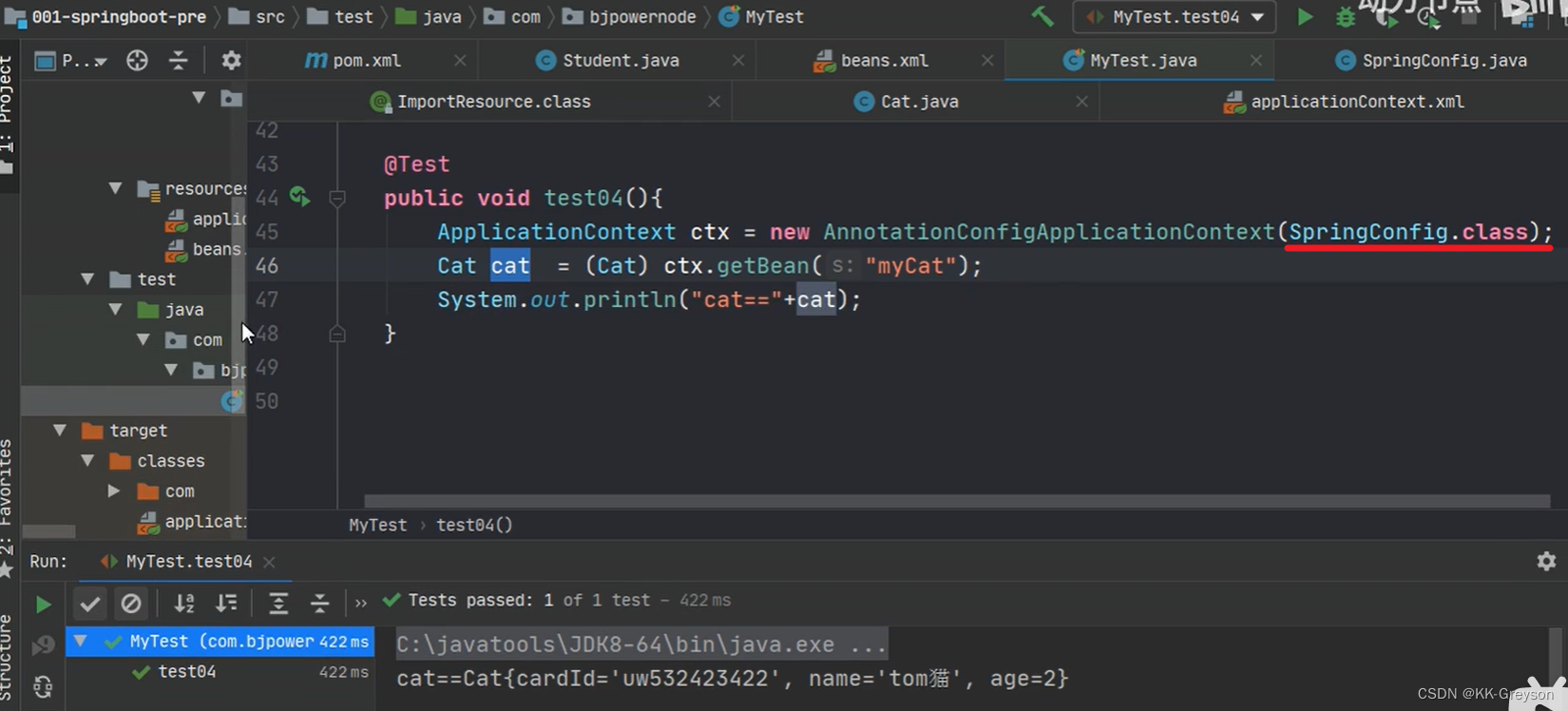Toggle show passed tests checkmark button
The height and width of the screenshot is (711, 1568).
click(x=90, y=604)
